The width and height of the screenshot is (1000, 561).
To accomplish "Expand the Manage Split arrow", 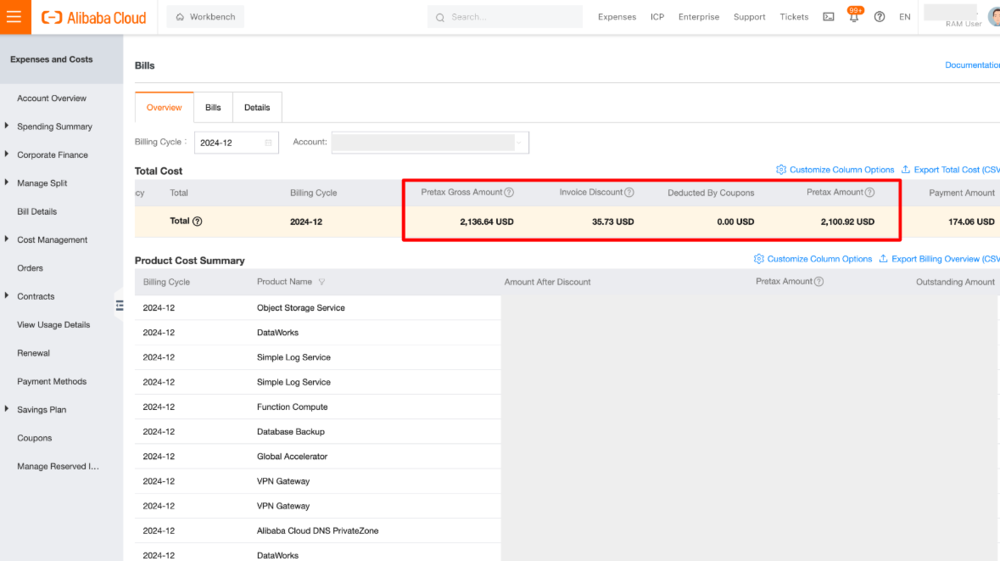I will 6,182.
